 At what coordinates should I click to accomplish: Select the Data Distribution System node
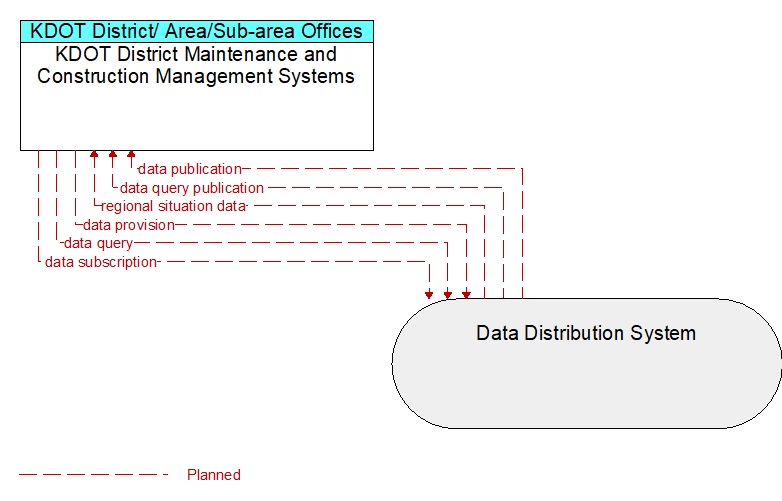tap(586, 363)
